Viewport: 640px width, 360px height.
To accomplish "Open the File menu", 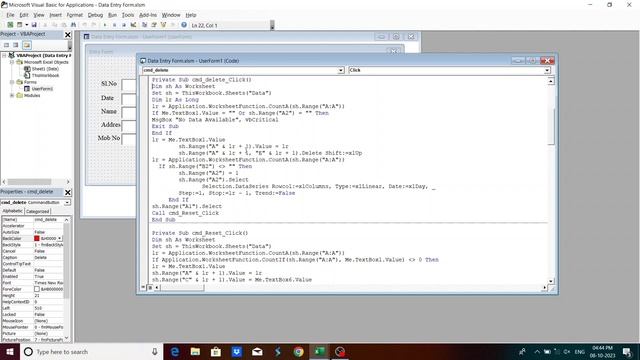I will coord(11,15).
